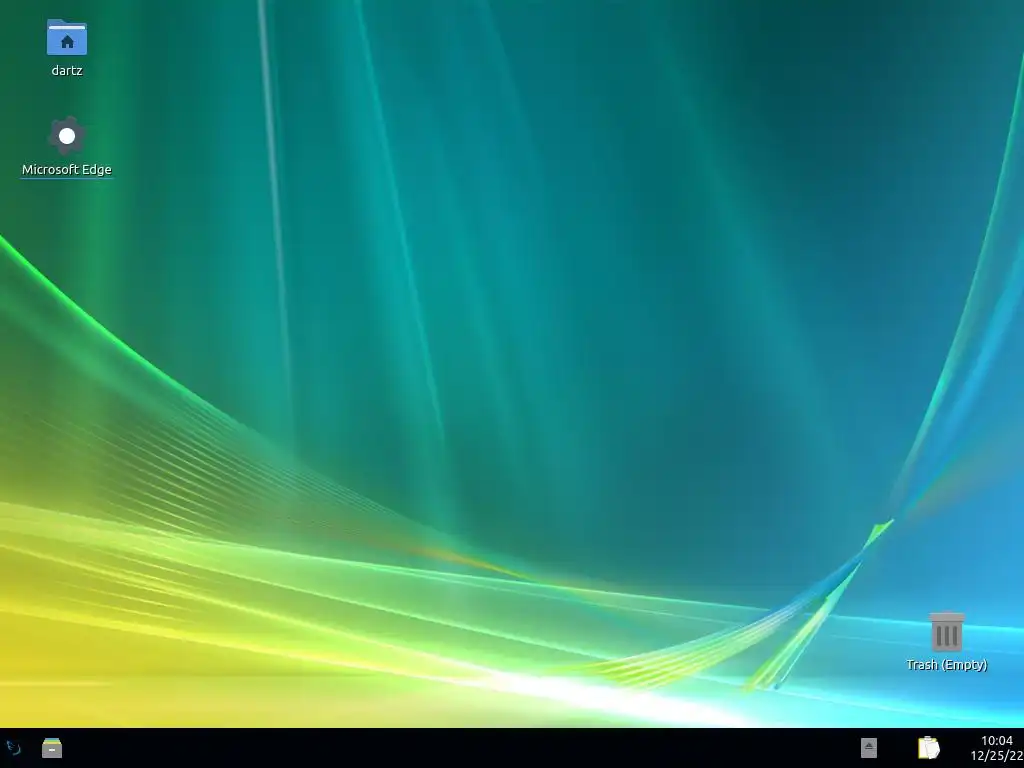
Task: Click the Microsoft Edge label text
Action: point(67,170)
